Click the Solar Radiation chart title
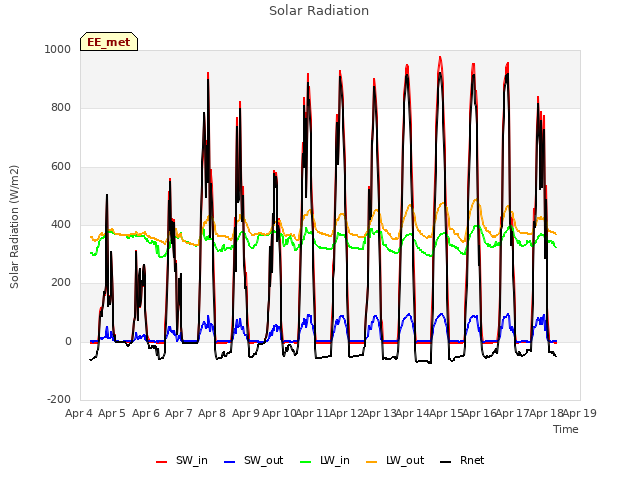Image resolution: width=640 pixels, height=480 pixels. pyautogui.click(x=319, y=11)
